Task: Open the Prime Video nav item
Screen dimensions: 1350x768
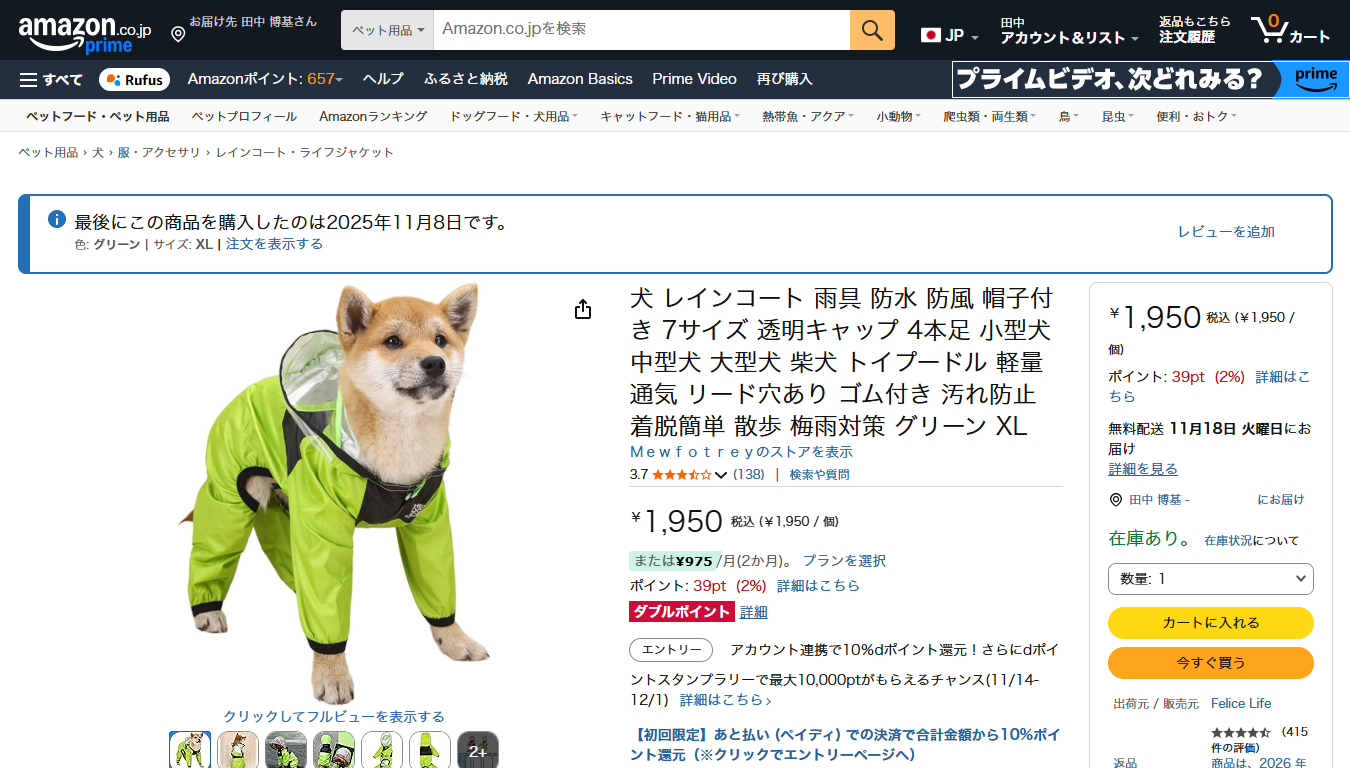Action: click(x=694, y=79)
